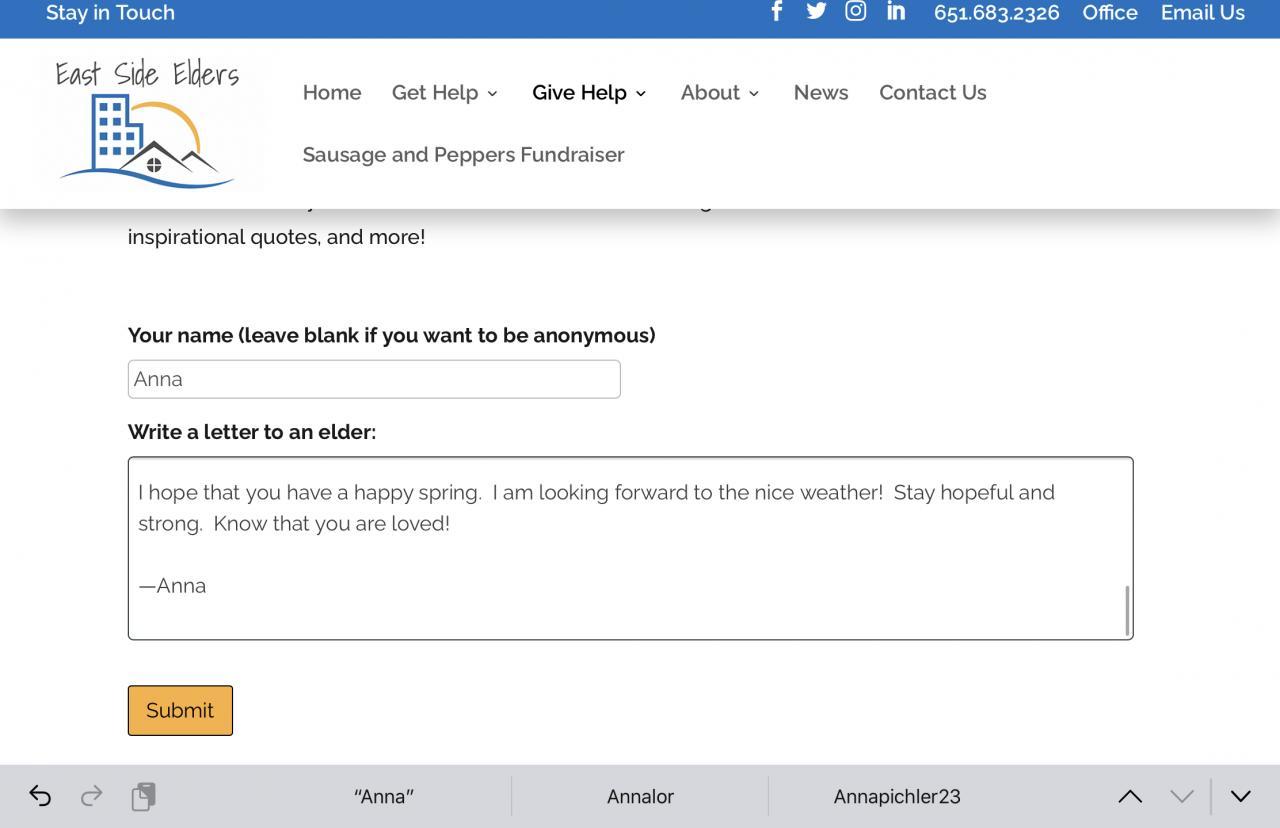The width and height of the screenshot is (1280, 828).
Task: Open the Facebook social icon
Action: point(776,11)
